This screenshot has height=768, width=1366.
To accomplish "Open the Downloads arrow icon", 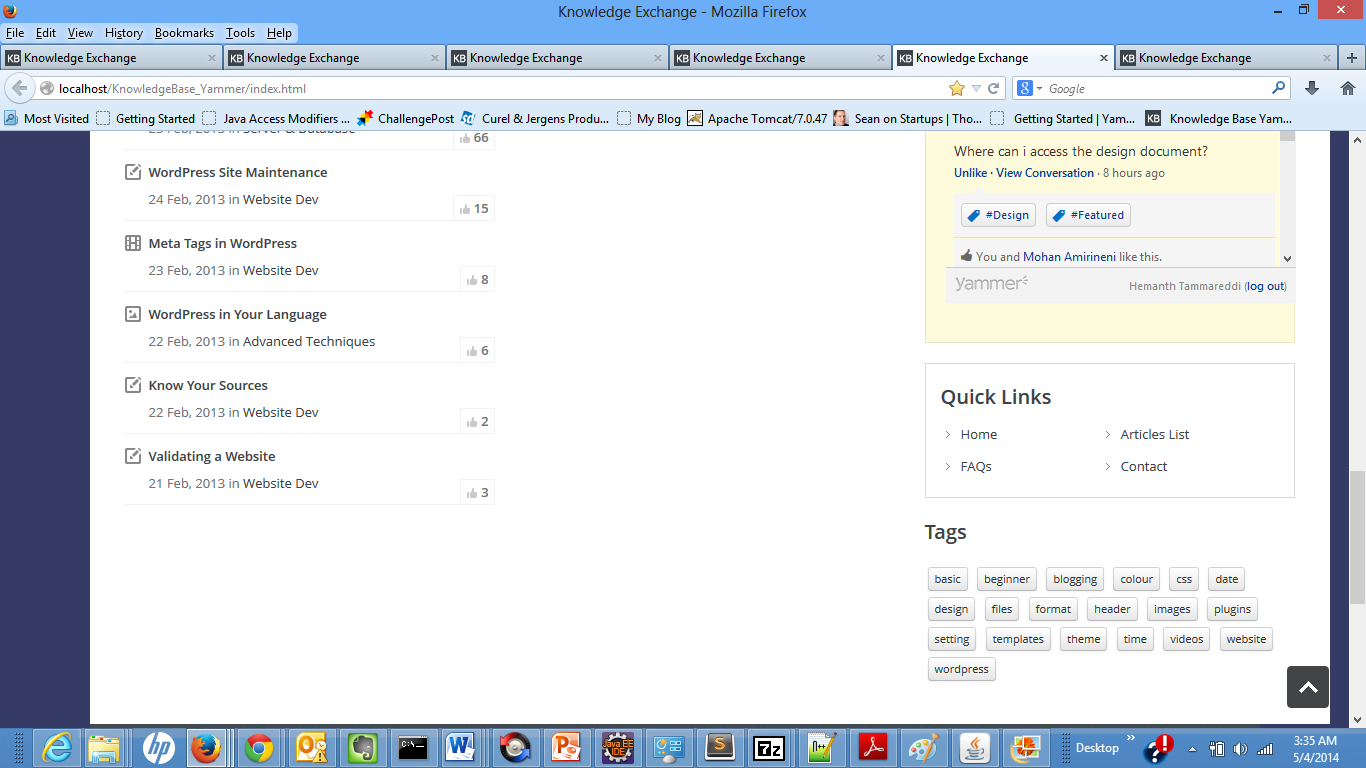I will 1312,88.
